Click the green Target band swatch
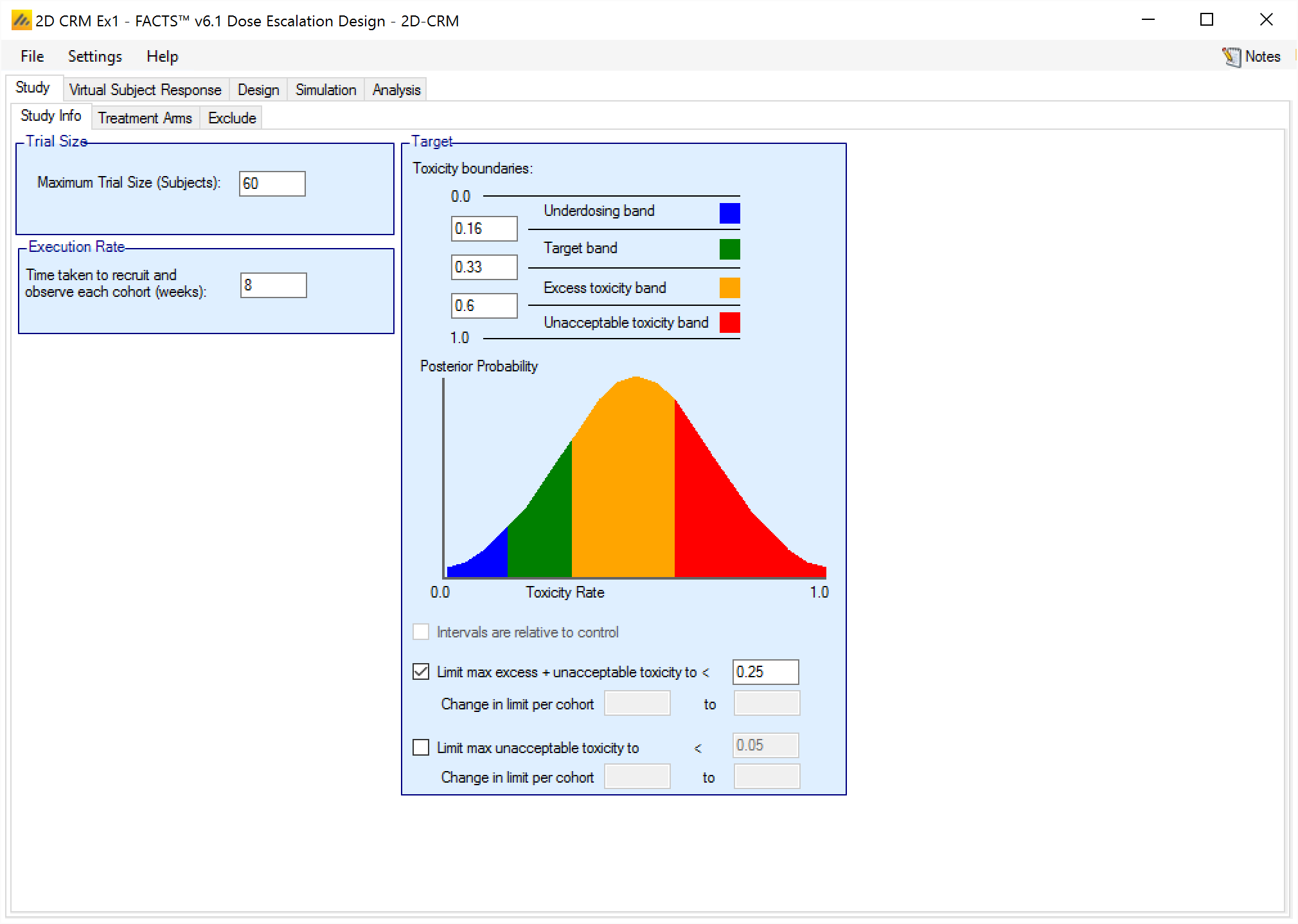The height and width of the screenshot is (924, 1298). 729,249
